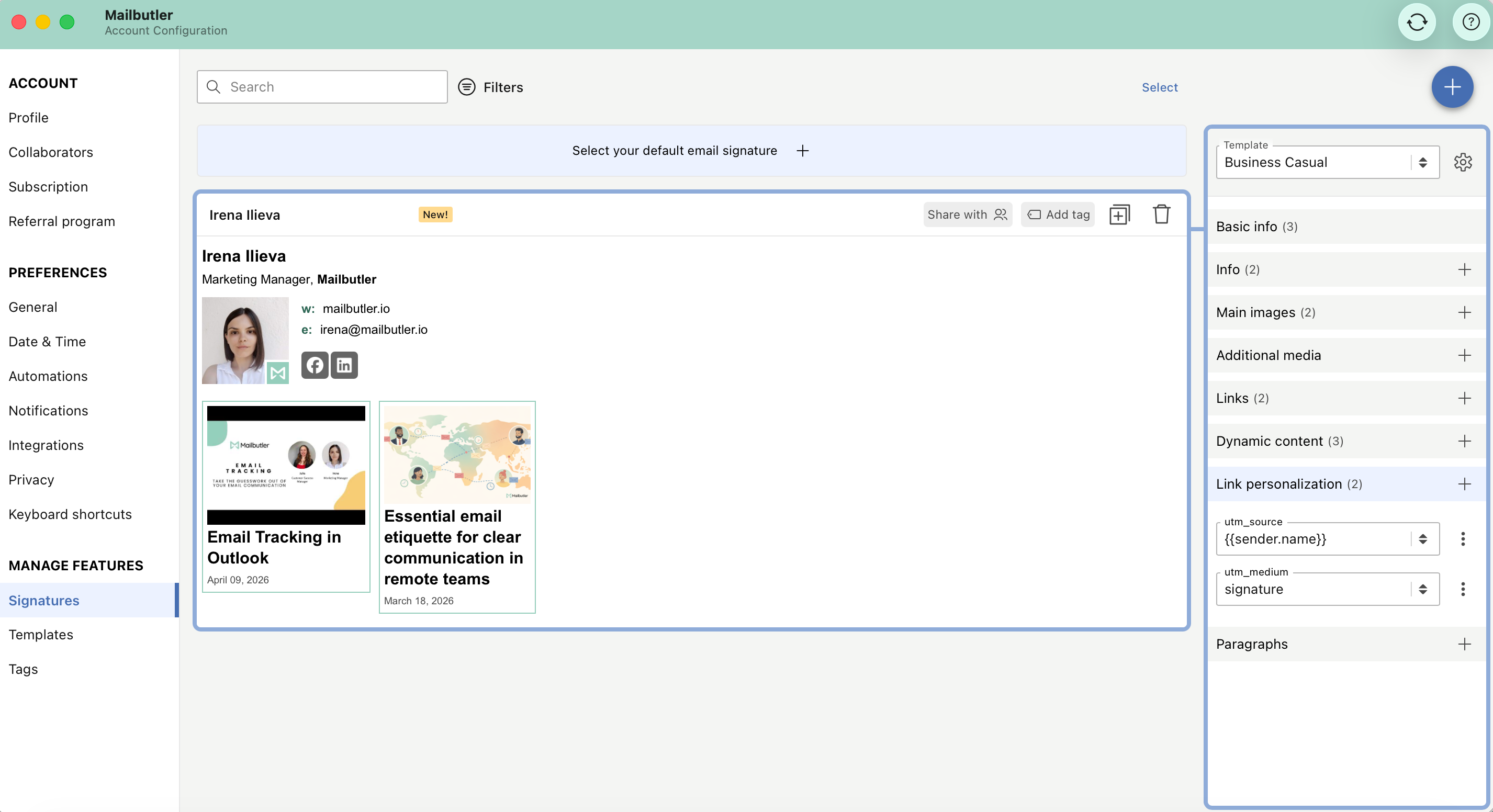Click the Basic info section header
The image size is (1493, 812).
pos(1347,227)
